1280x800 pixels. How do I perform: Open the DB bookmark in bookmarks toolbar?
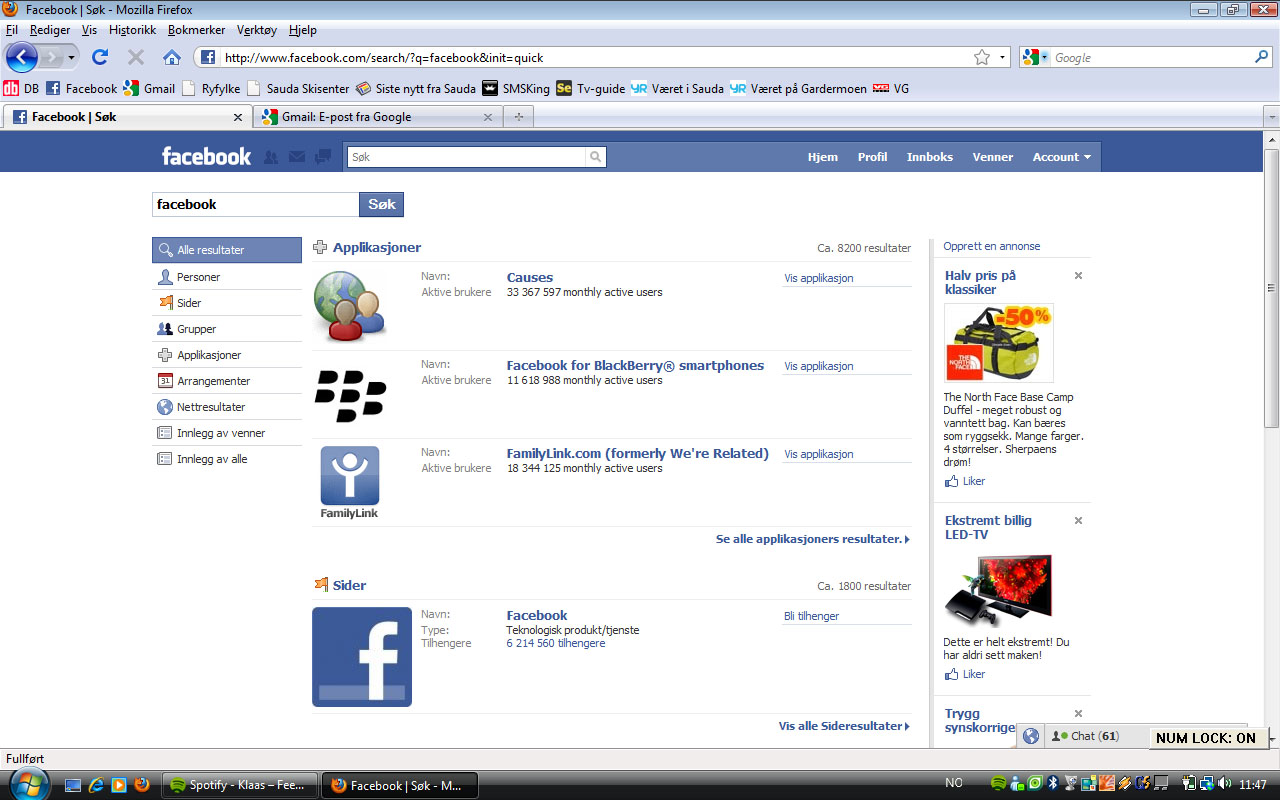click(21, 88)
